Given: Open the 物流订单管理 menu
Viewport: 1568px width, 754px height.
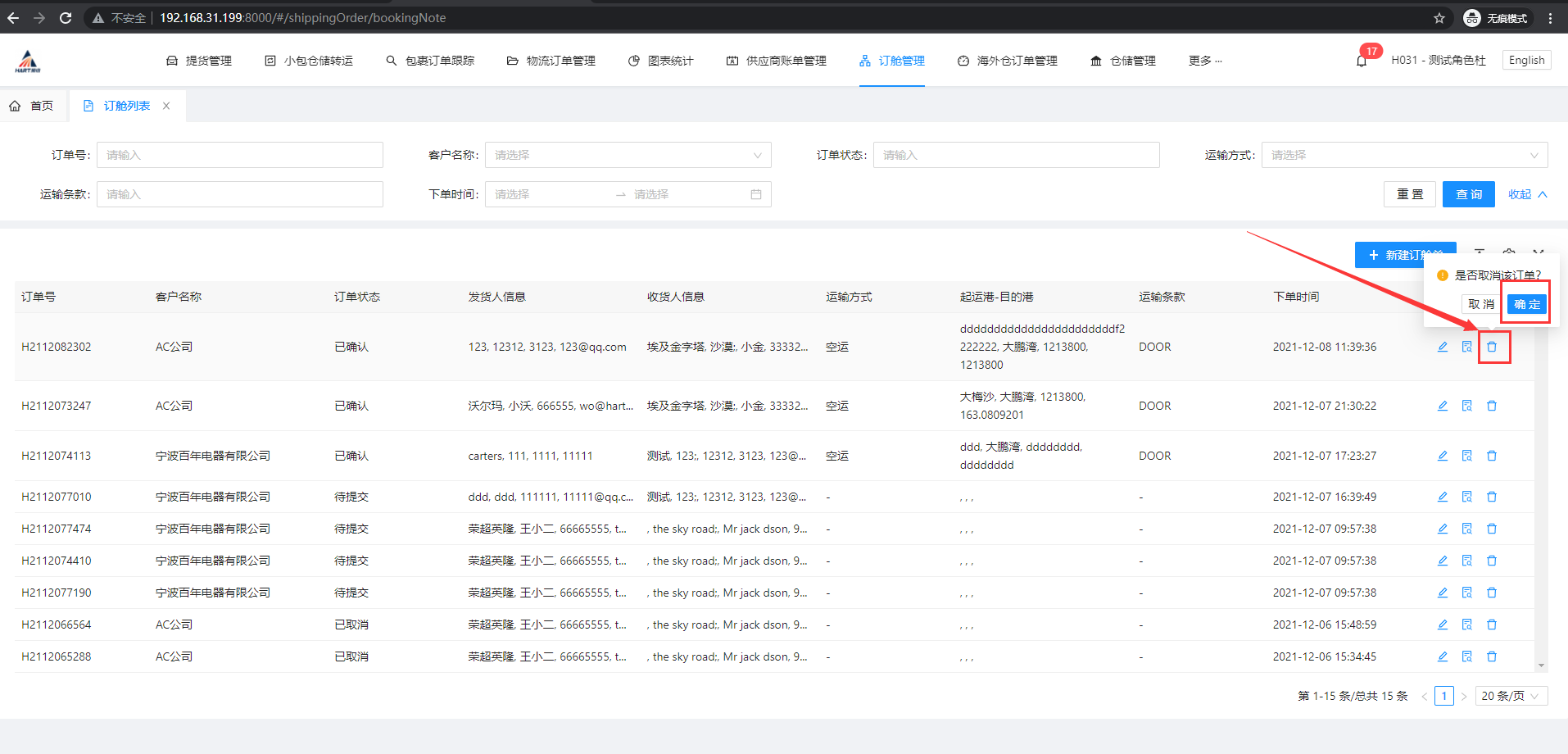Looking at the screenshot, I should click(x=551, y=61).
